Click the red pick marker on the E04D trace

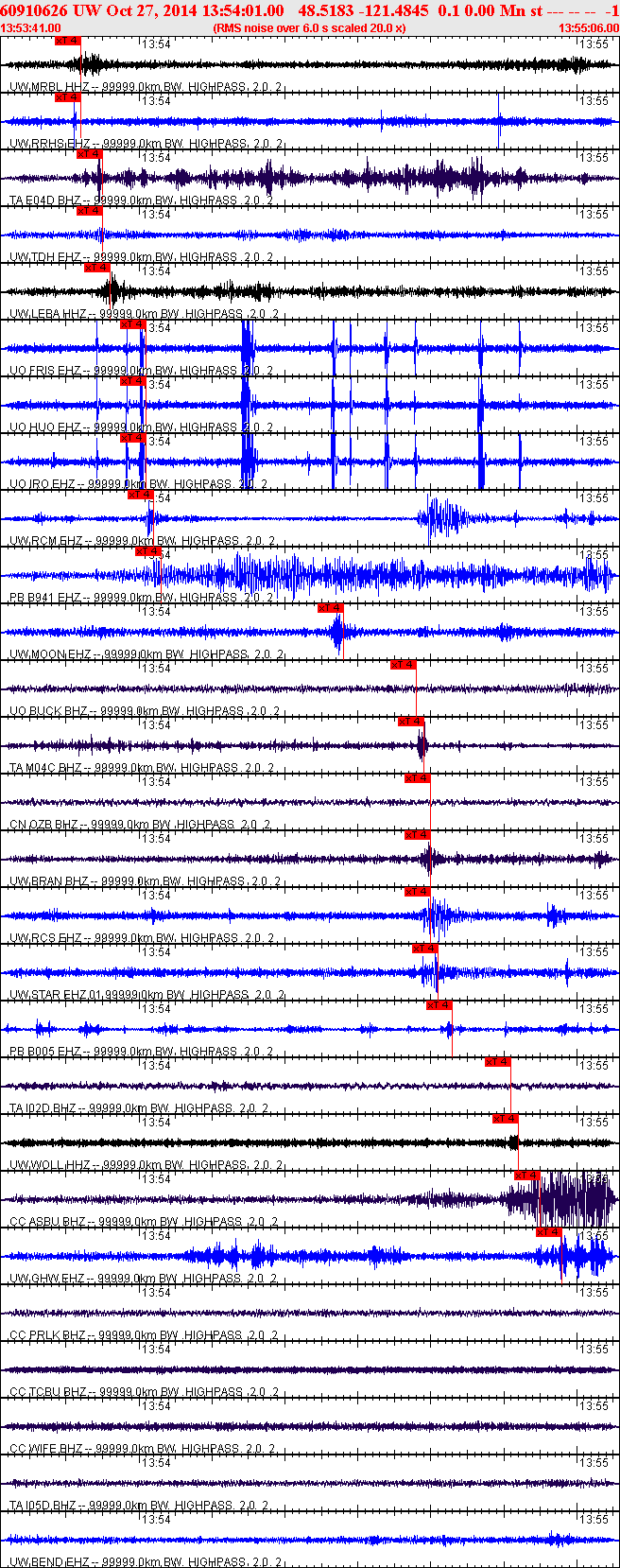[89, 154]
